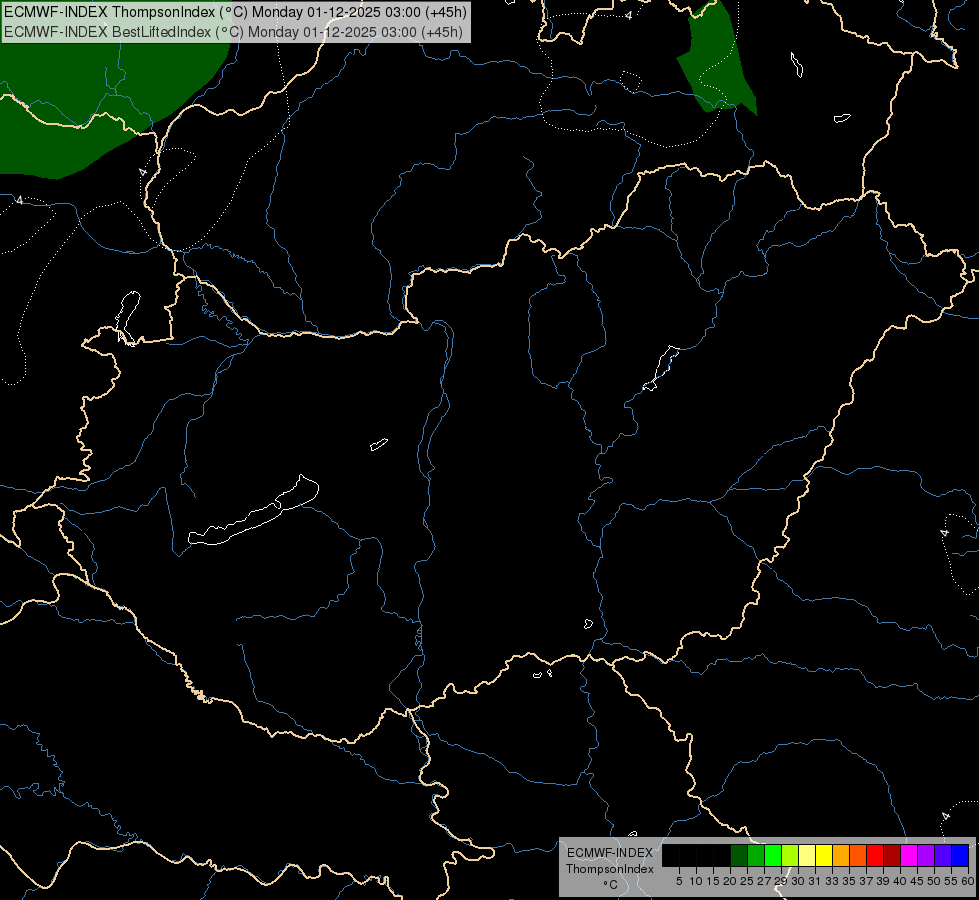The height and width of the screenshot is (900, 979).
Task: Click the small green shaded area at top-right
Action: (x=718, y=62)
